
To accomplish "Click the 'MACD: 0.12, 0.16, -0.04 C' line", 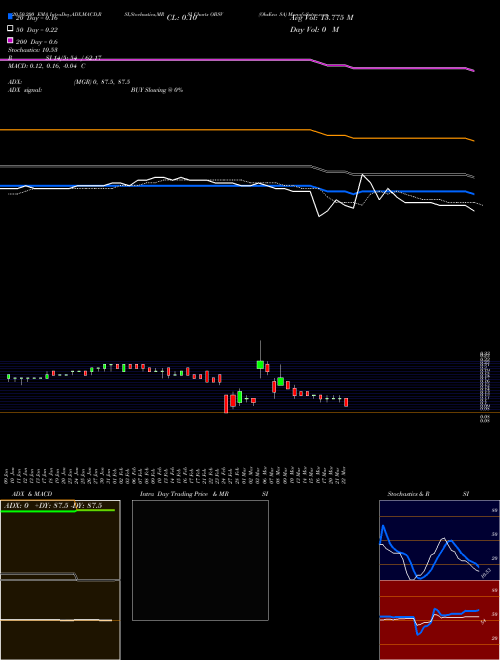I will [x=47, y=66].
